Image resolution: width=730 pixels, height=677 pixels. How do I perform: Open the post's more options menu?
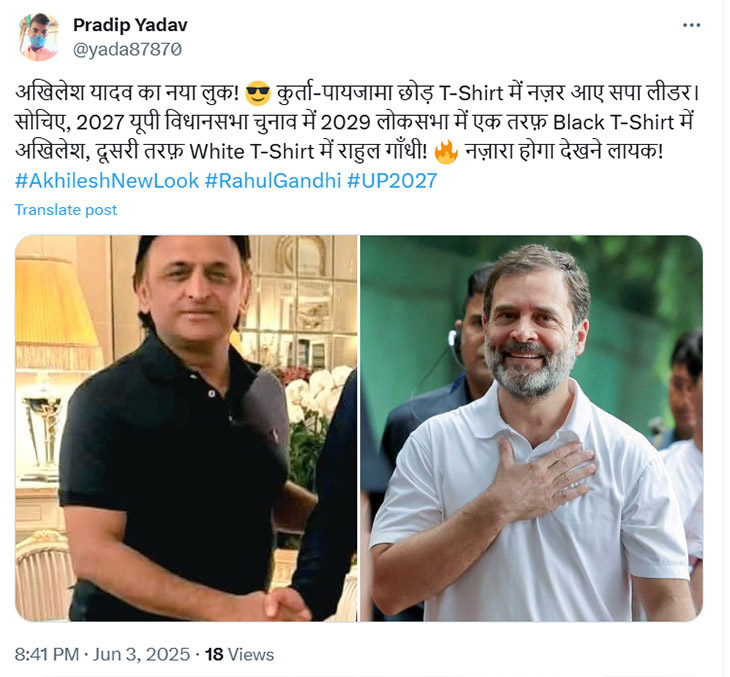(x=691, y=25)
